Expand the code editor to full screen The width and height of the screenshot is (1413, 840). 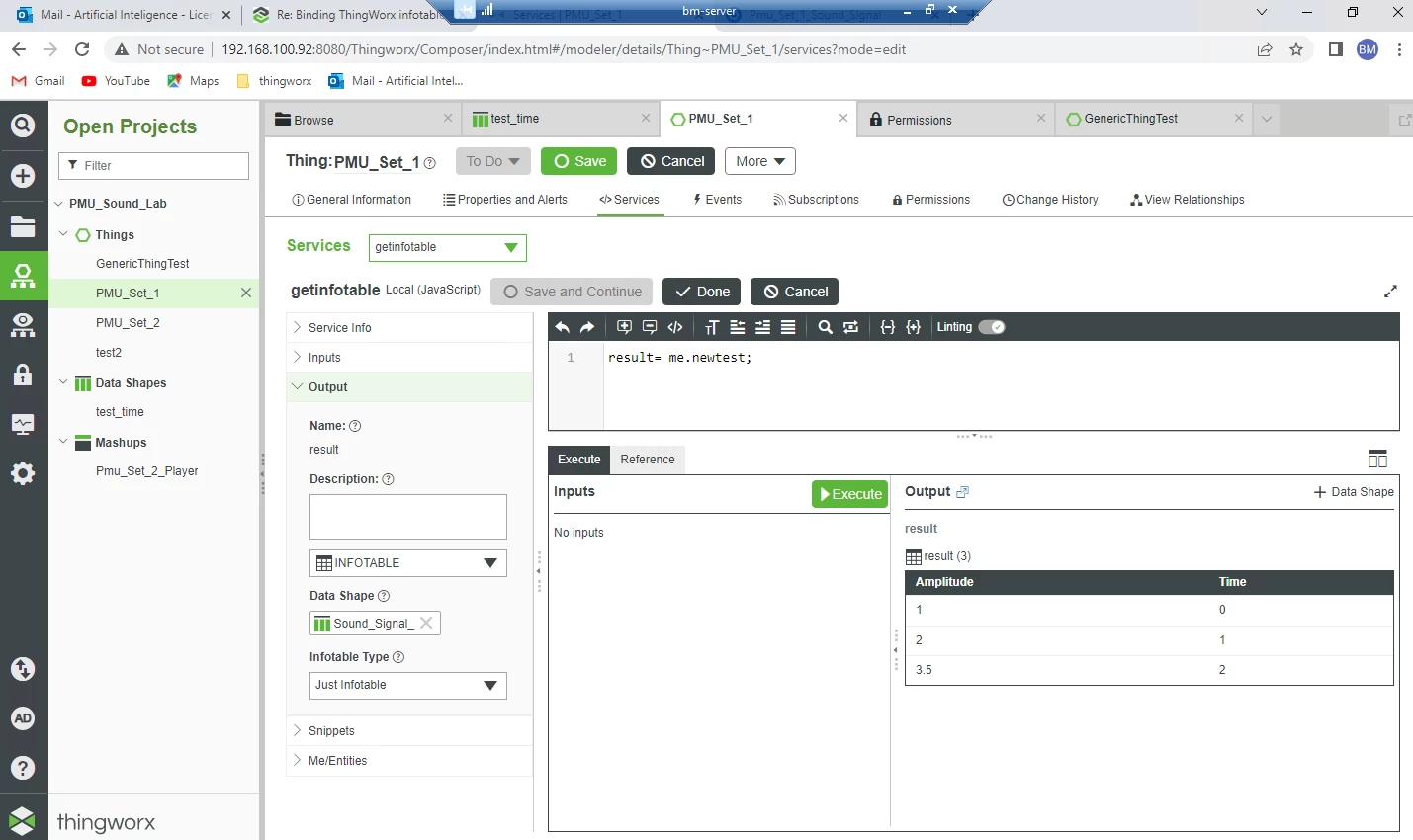click(x=1390, y=292)
